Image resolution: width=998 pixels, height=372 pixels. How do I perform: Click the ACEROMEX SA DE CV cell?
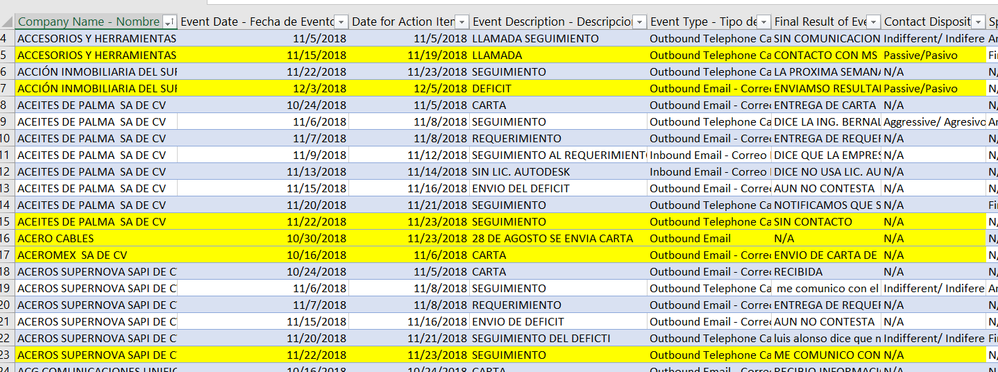click(x=95, y=255)
